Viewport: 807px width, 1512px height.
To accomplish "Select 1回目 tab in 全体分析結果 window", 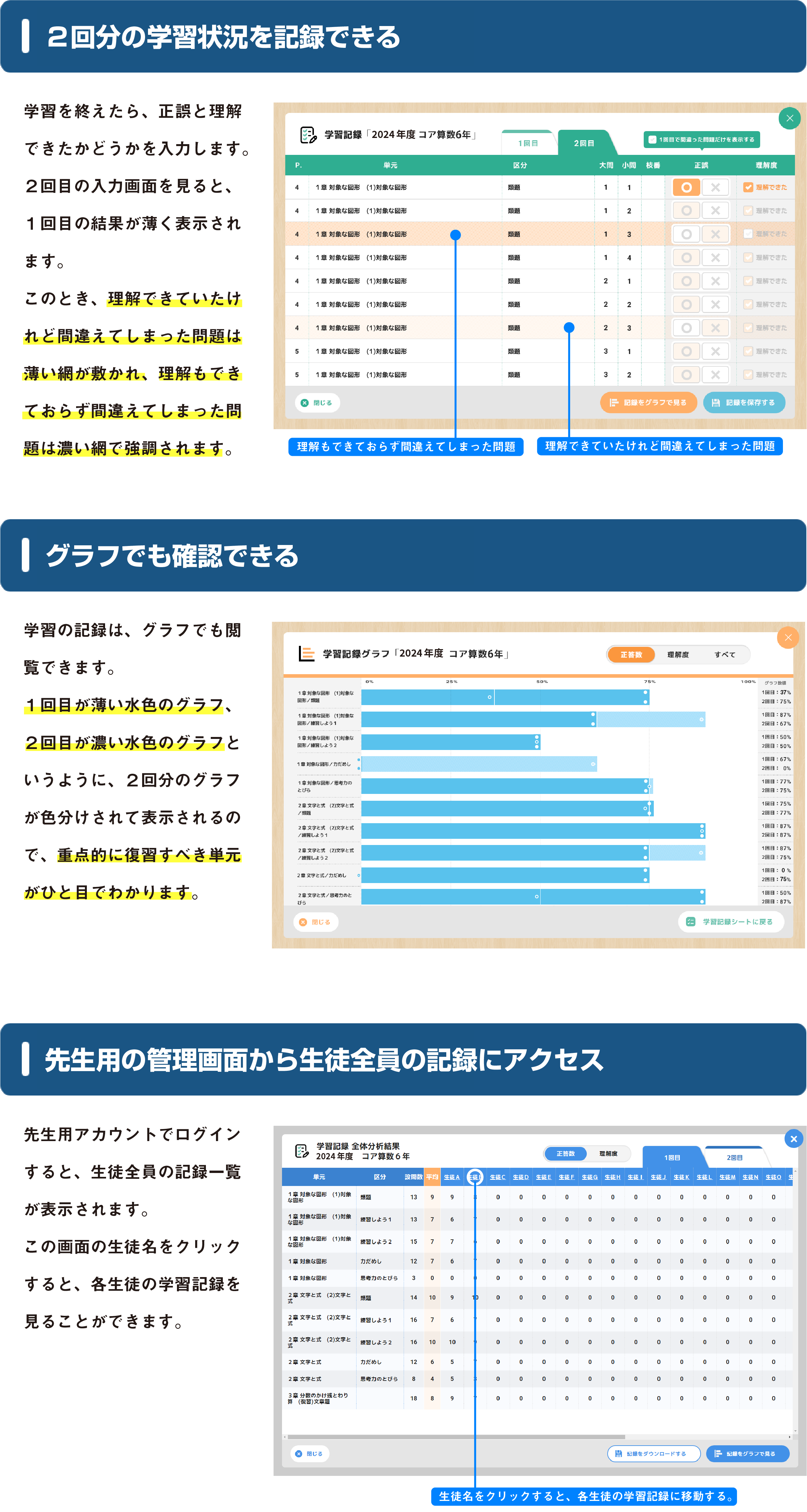I will pos(672,1157).
